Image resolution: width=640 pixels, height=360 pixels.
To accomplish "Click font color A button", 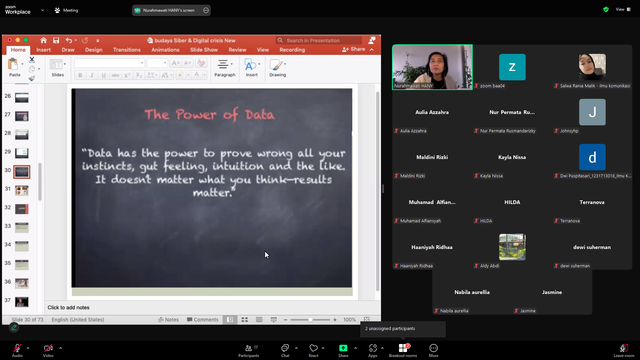I will 197,75.
